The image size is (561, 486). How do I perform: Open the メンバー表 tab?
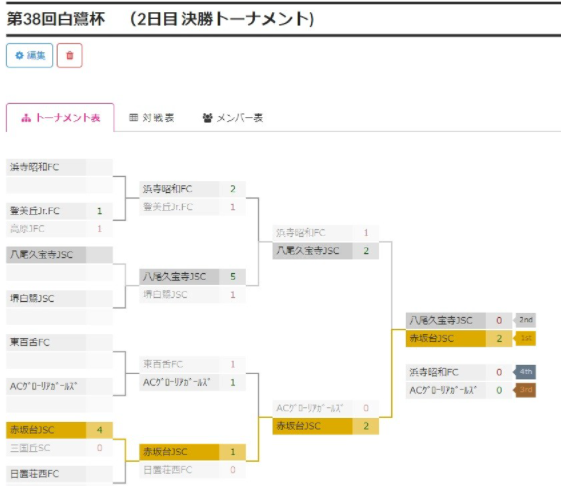233,118
